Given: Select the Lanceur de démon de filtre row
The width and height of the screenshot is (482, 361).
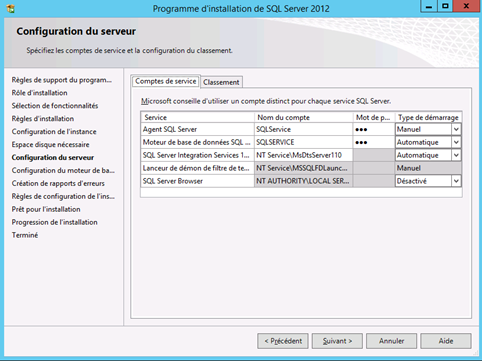Looking at the screenshot, I should point(197,168).
